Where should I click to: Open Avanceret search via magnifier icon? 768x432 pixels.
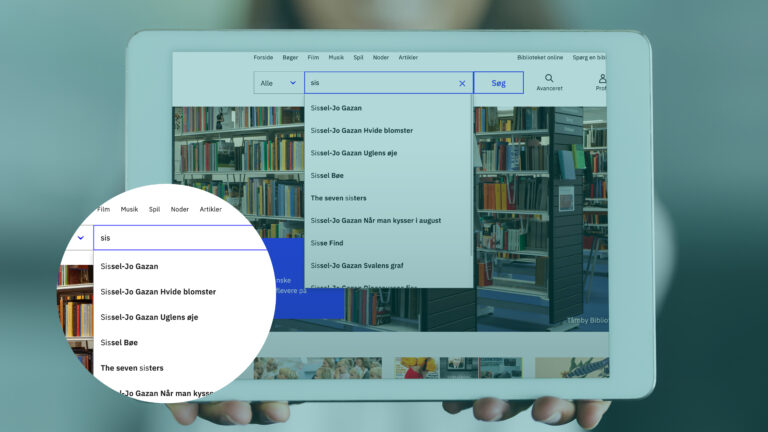pos(549,80)
